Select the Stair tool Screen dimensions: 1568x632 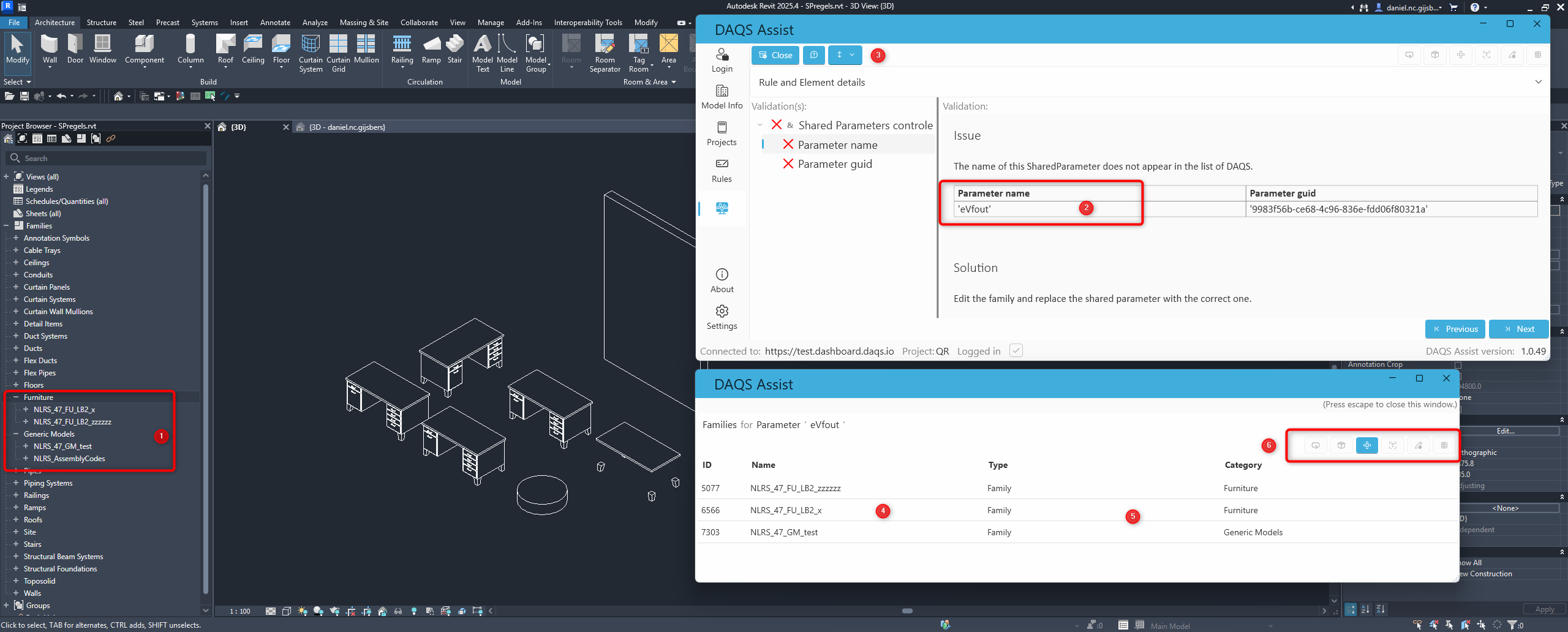[x=454, y=49]
